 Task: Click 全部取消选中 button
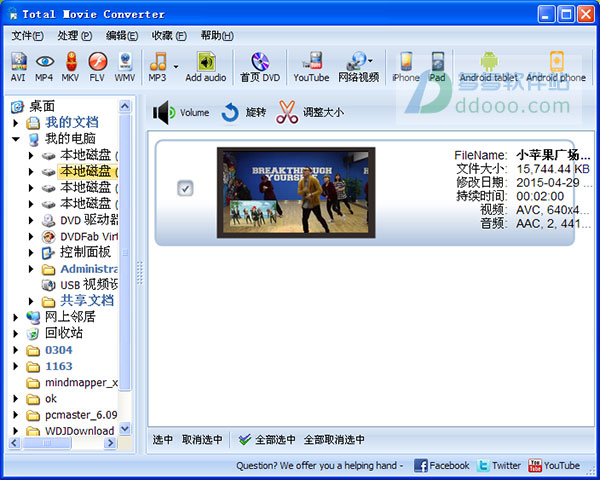(334, 439)
